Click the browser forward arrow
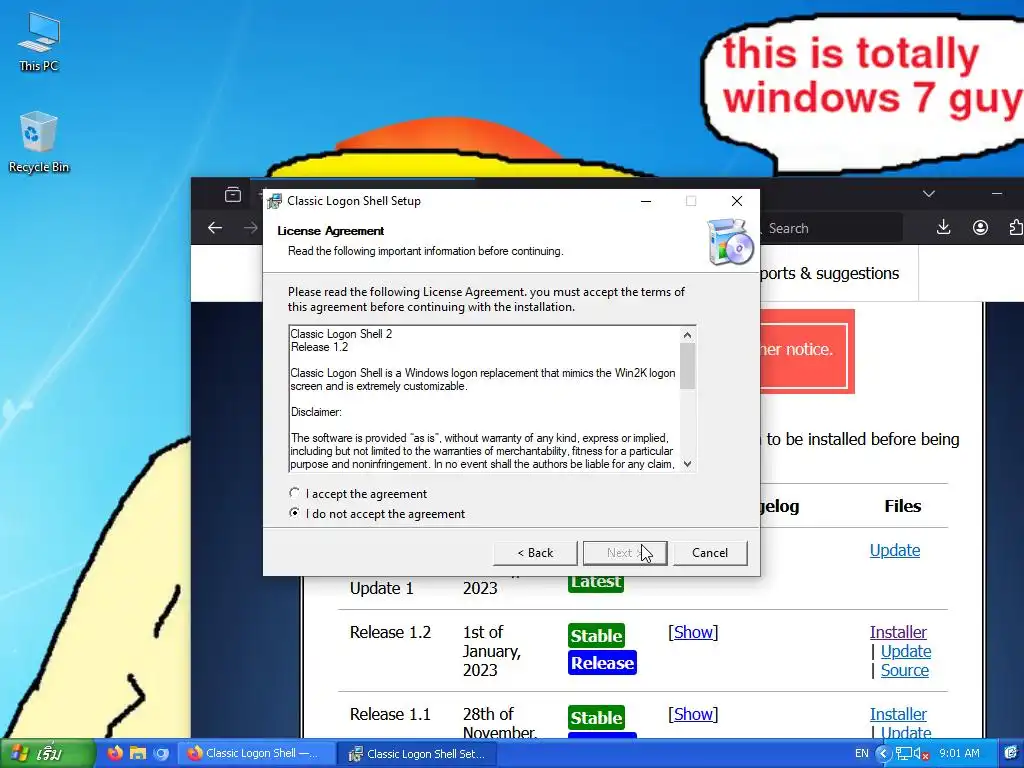 click(x=251, y=227)
